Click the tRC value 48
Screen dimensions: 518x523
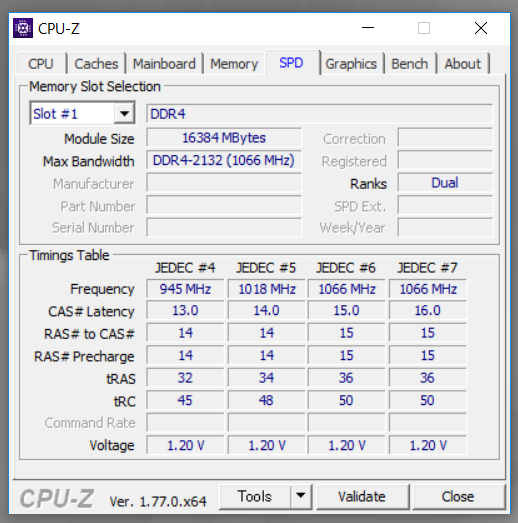(x=266, y=400)
